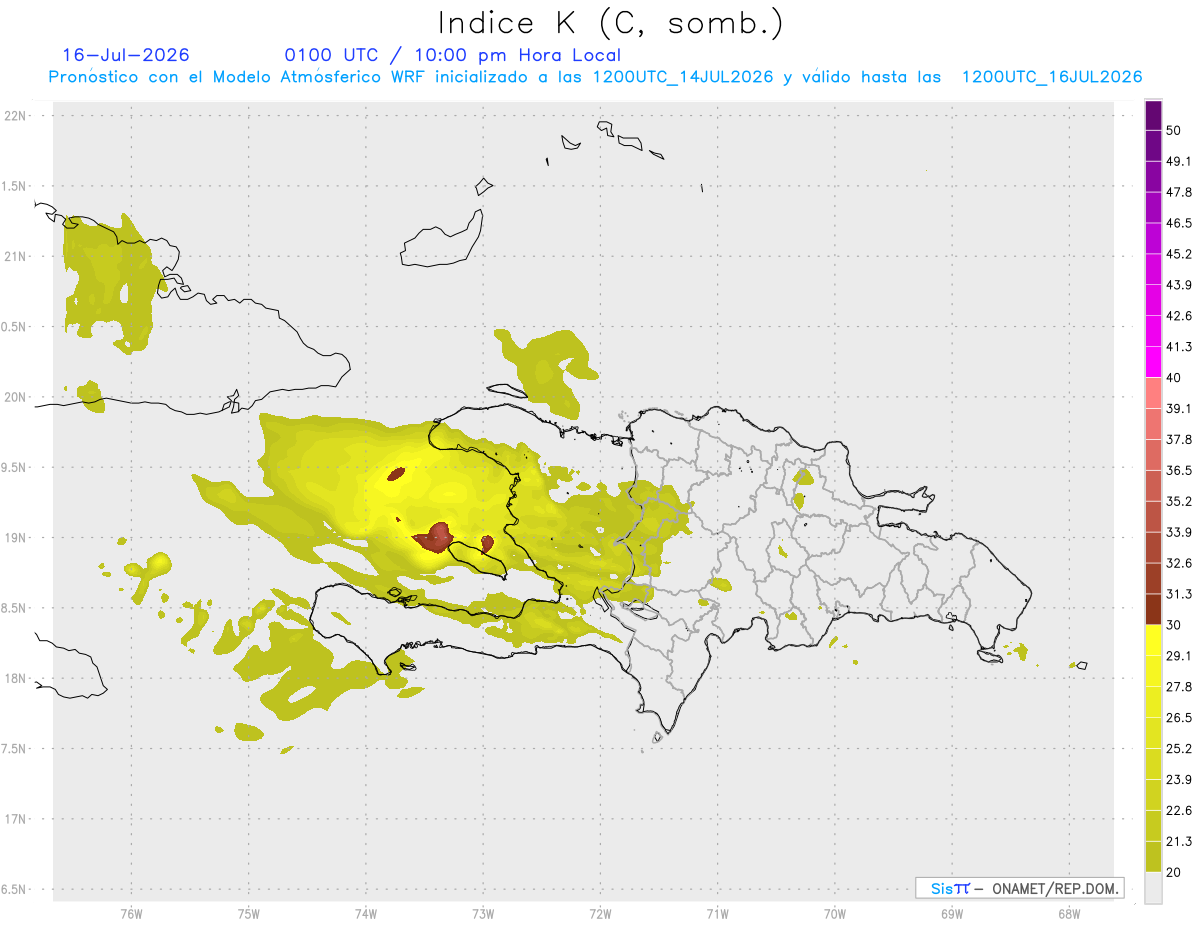Click the longitude axis label "74W"
The width and height of the screenshot is (1200, 927).
coord(365,913)
